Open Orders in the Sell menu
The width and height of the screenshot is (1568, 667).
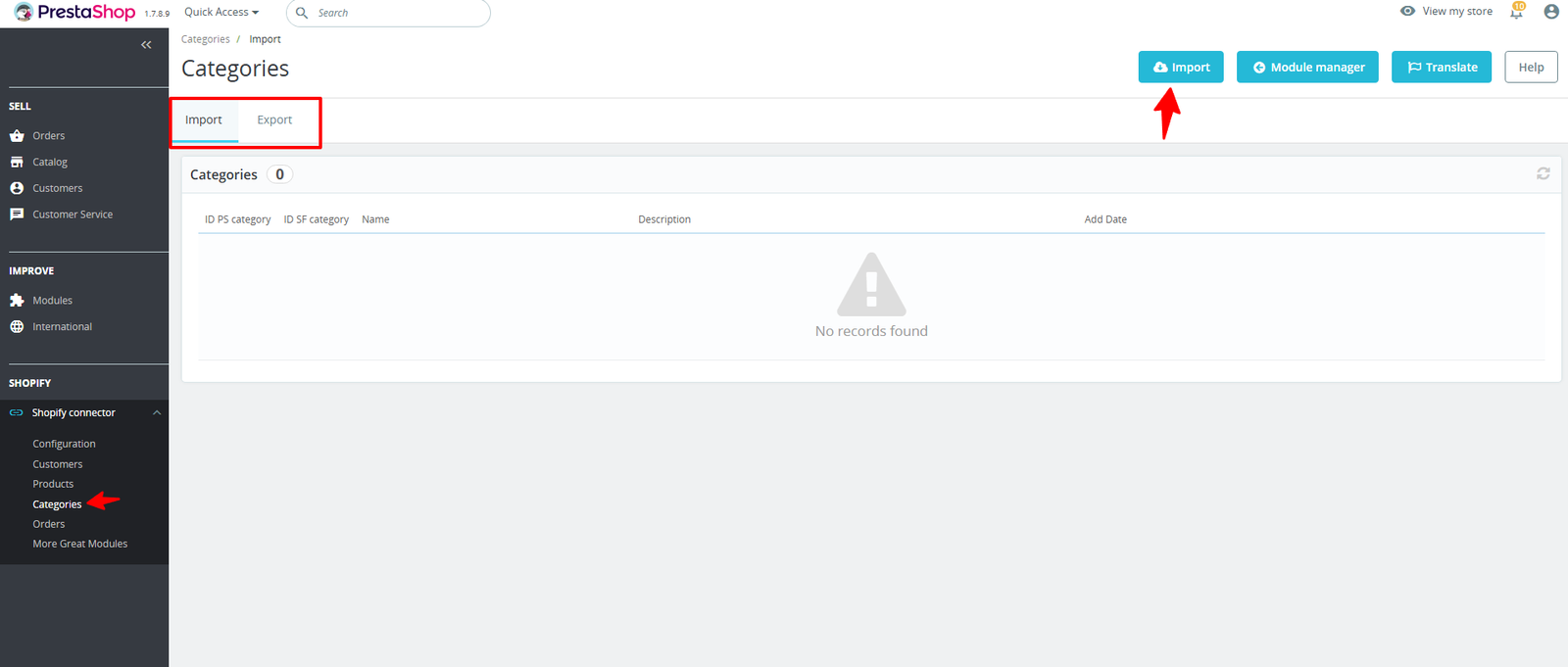click(49, 136)
